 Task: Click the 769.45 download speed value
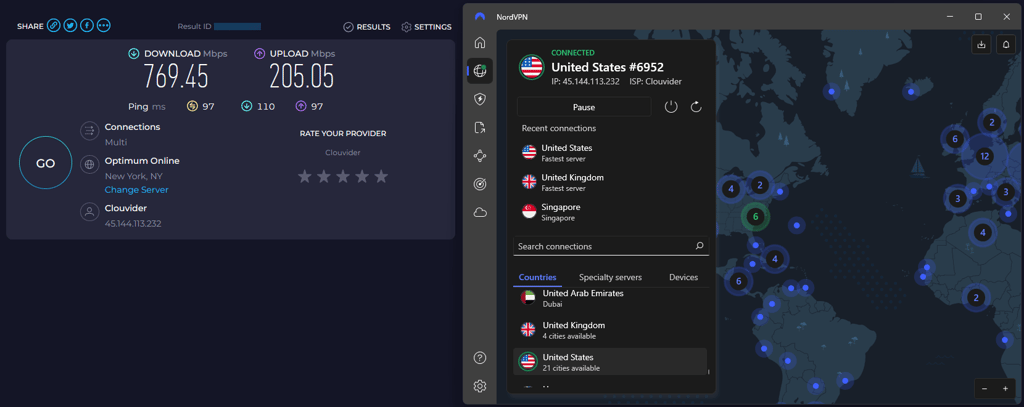tap(176, 76)
